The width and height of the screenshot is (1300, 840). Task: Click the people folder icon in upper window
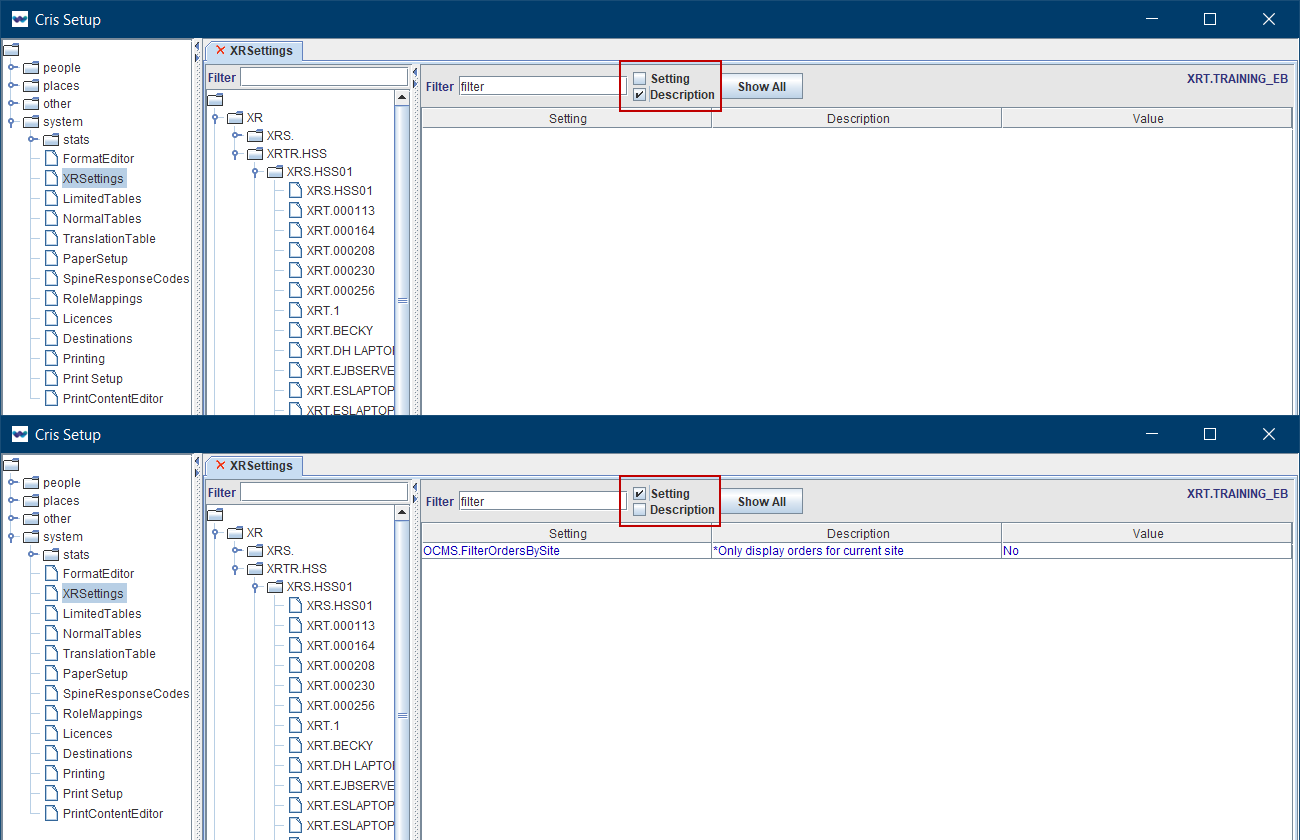pos(31,68)
